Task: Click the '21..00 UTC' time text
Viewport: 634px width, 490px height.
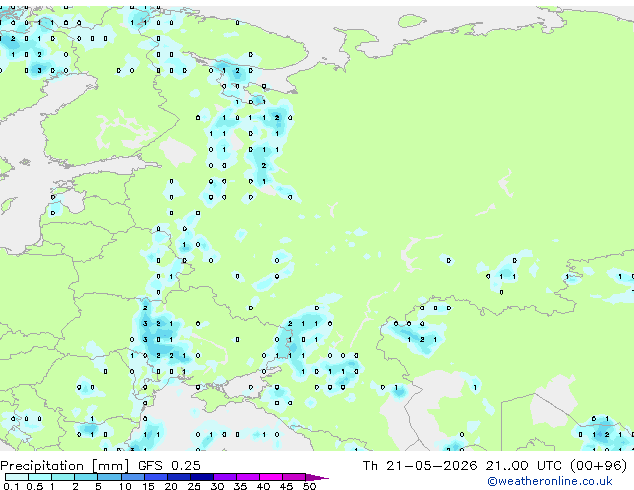Action: coord(524,466)
